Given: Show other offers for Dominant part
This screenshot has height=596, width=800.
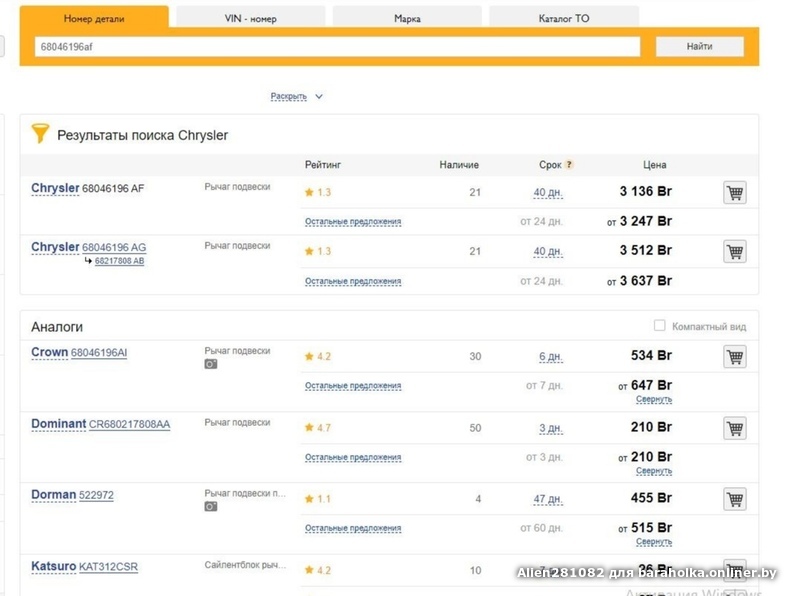Looking at the screenshot, I should [353, 457].
